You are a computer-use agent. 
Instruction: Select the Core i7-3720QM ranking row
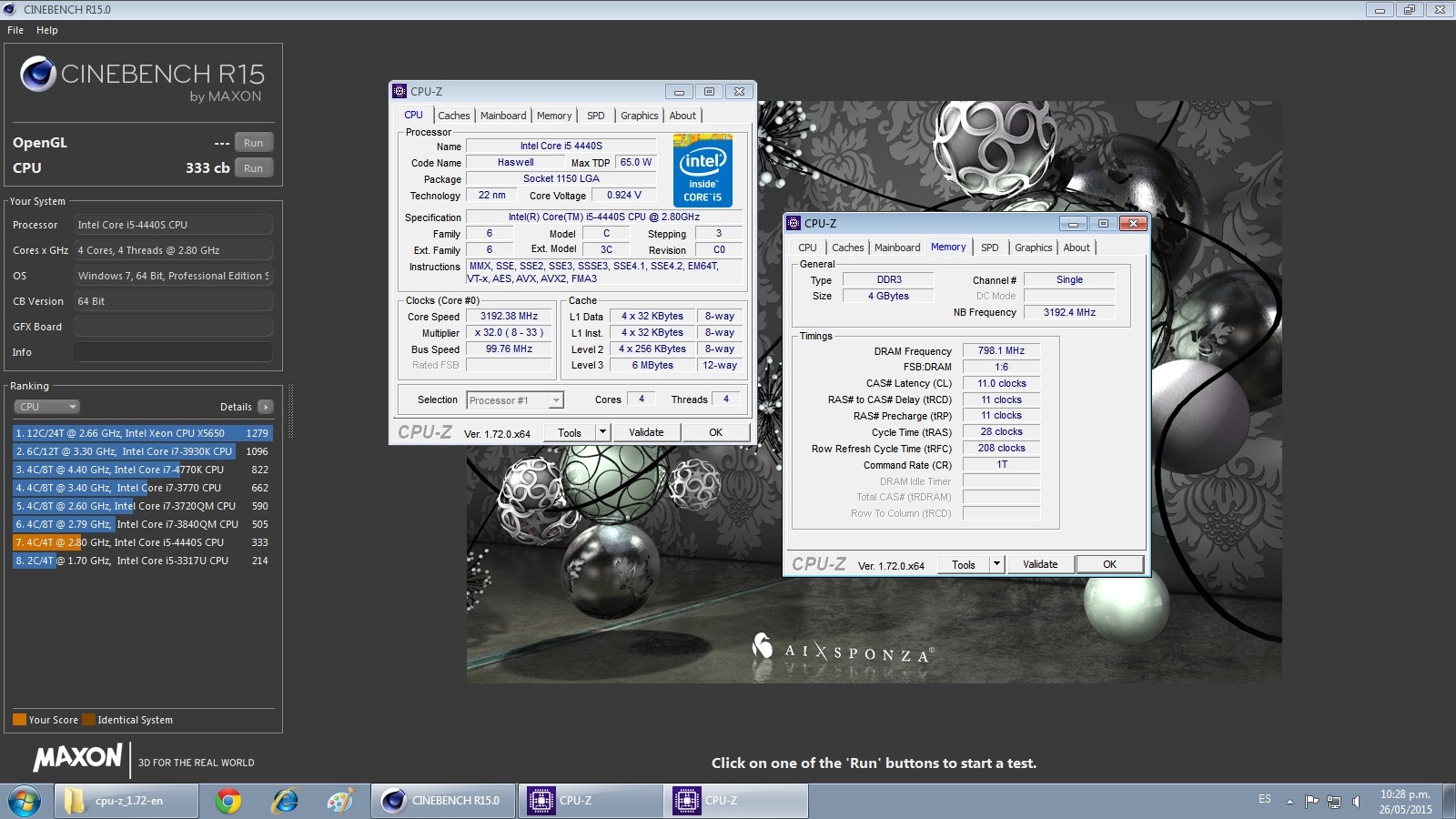[143, 506]
